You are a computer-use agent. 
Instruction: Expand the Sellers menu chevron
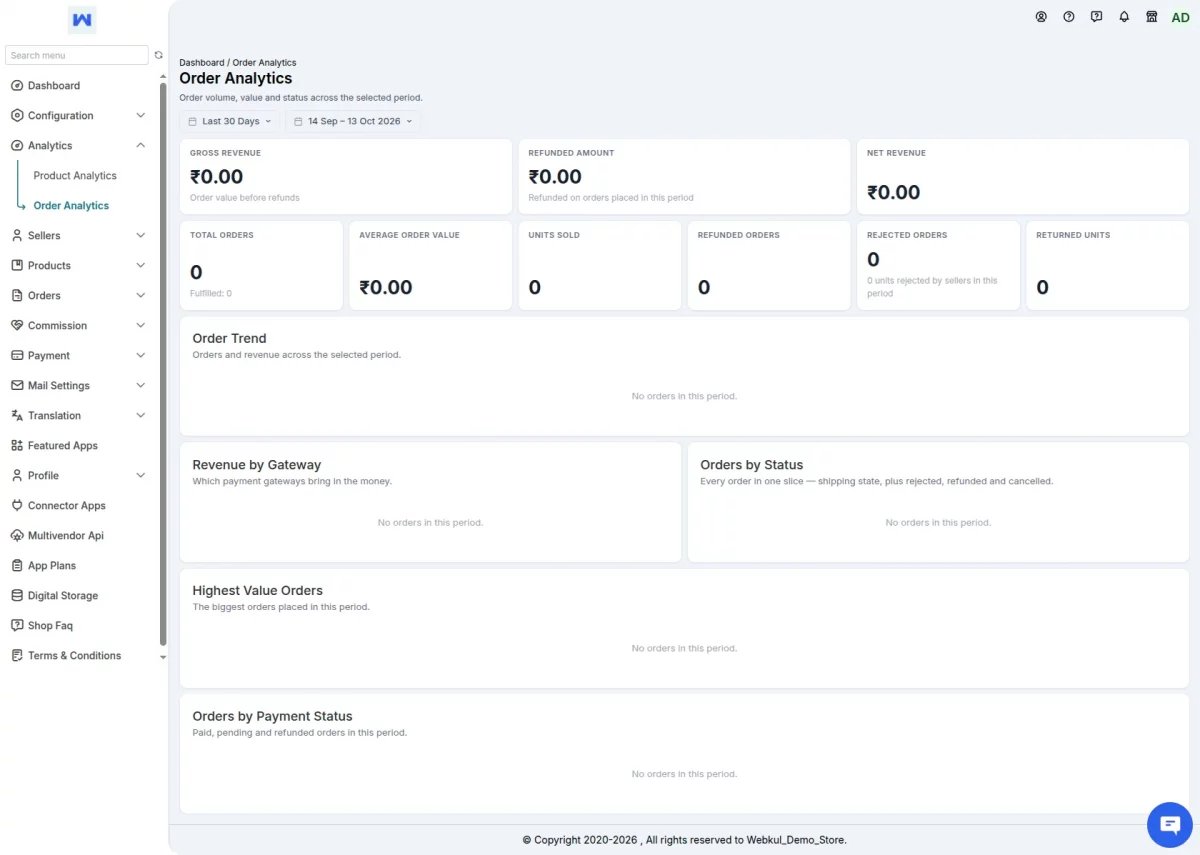point(140,236)
